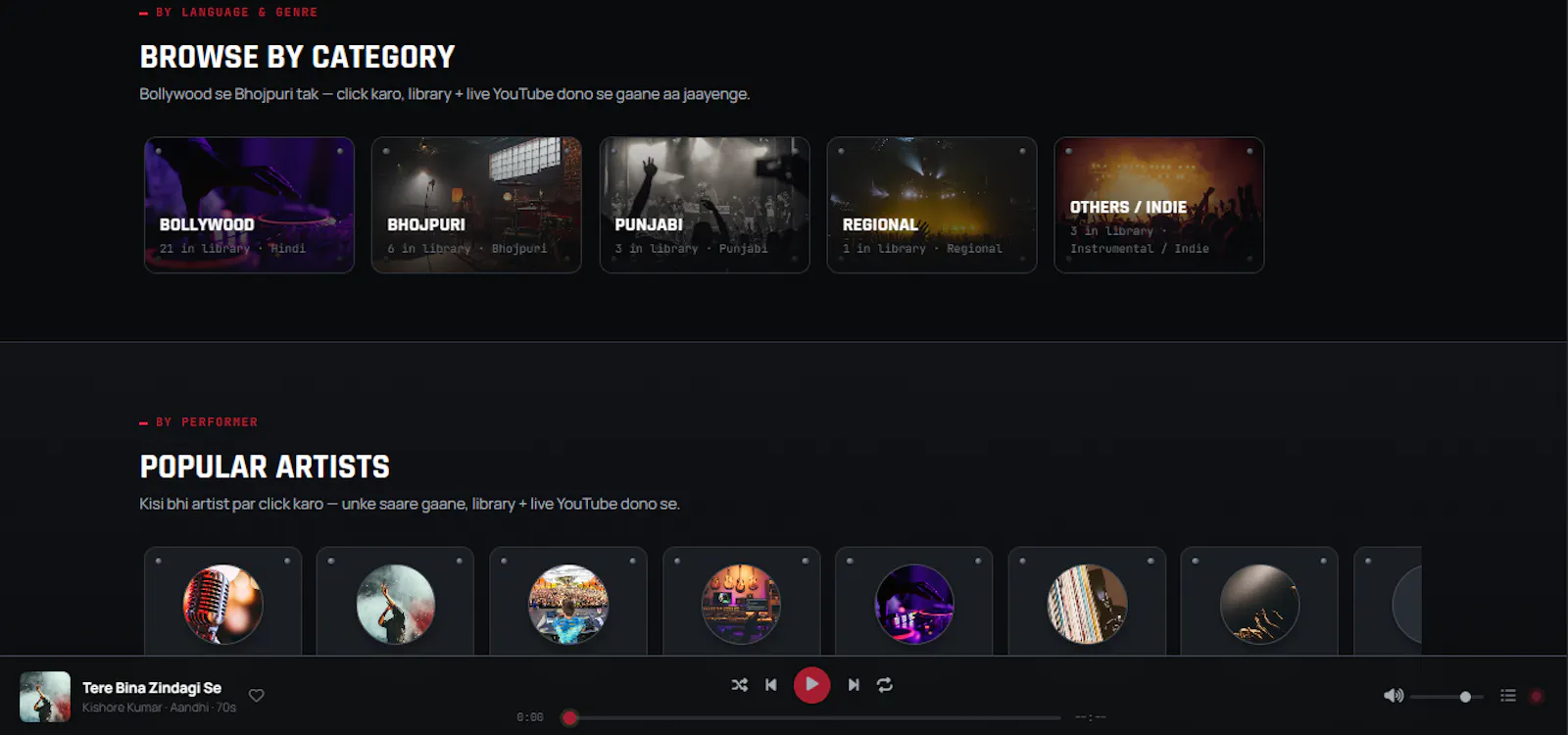This screenshot has height=735, width=1568.
Task: Click the Browse By Category heading
Action: coord(297,57)
